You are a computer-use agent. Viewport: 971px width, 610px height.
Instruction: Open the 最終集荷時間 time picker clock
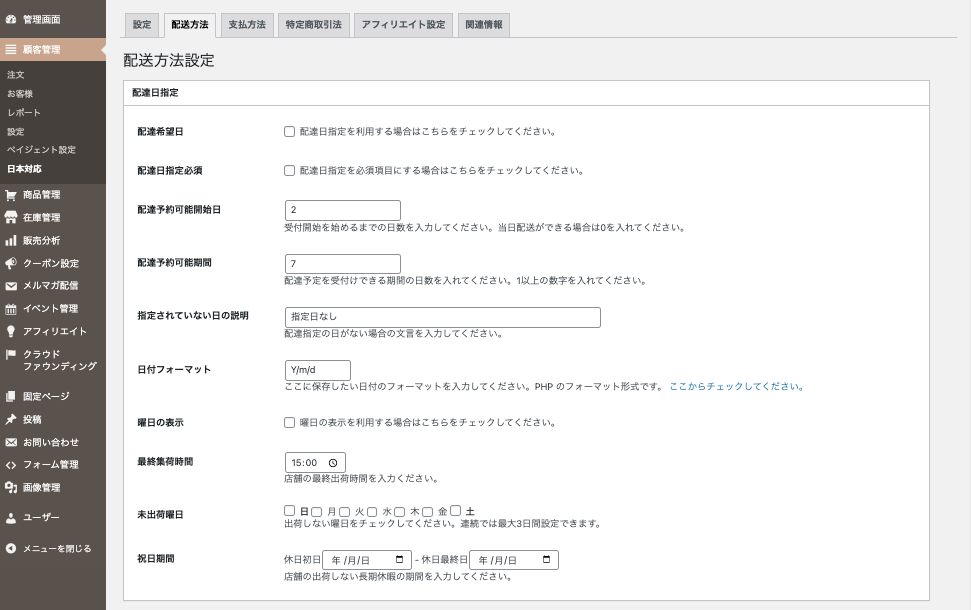click(333, 463)
